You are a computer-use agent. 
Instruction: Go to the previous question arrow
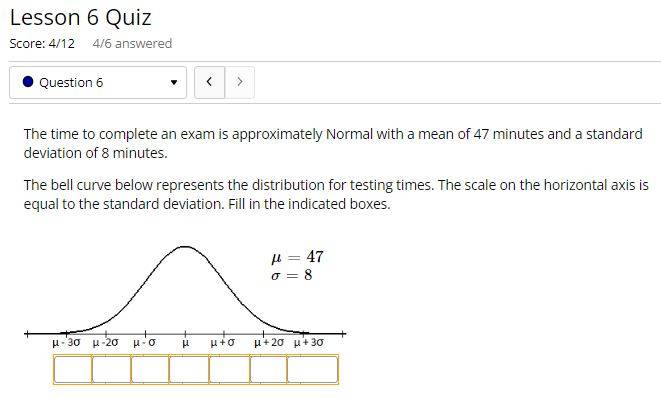tap(210, 82)
